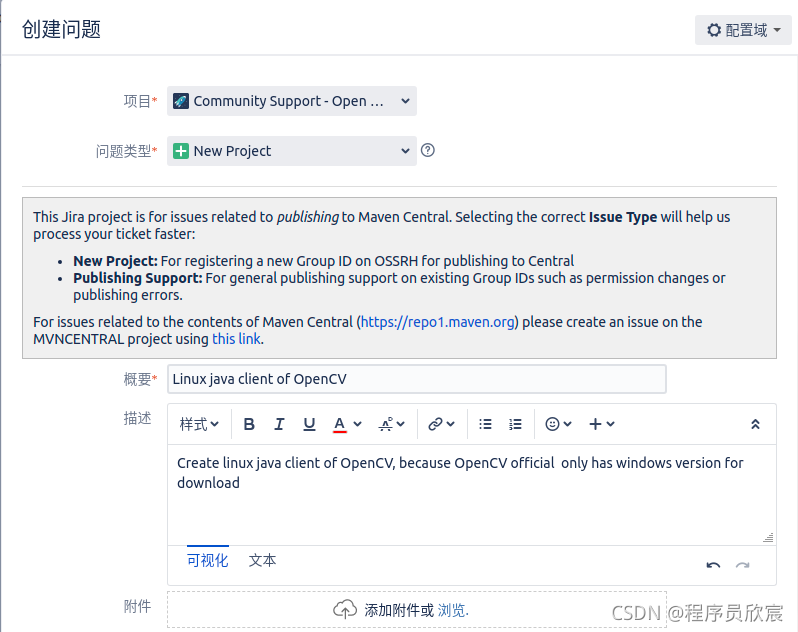
Task: Open the more text formatting dropdown
Action: click(x=391, y=424)
